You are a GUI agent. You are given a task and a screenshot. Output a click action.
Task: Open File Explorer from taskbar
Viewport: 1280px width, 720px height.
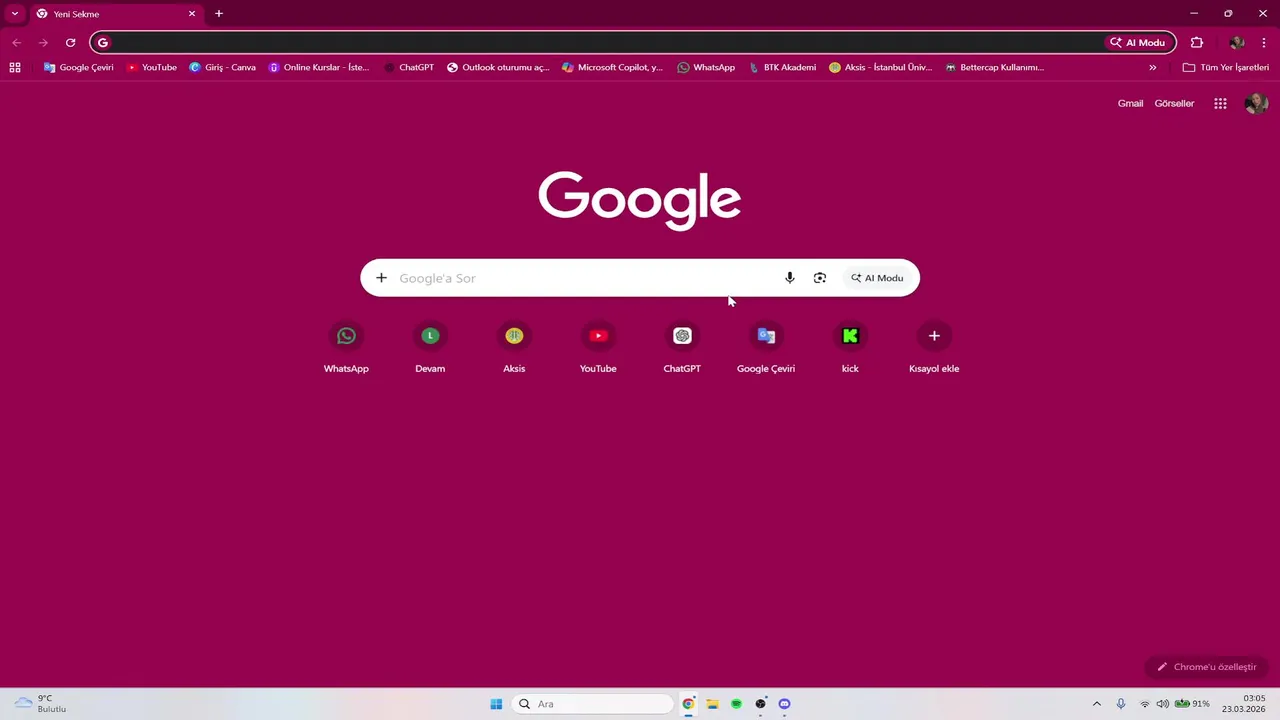712,704
